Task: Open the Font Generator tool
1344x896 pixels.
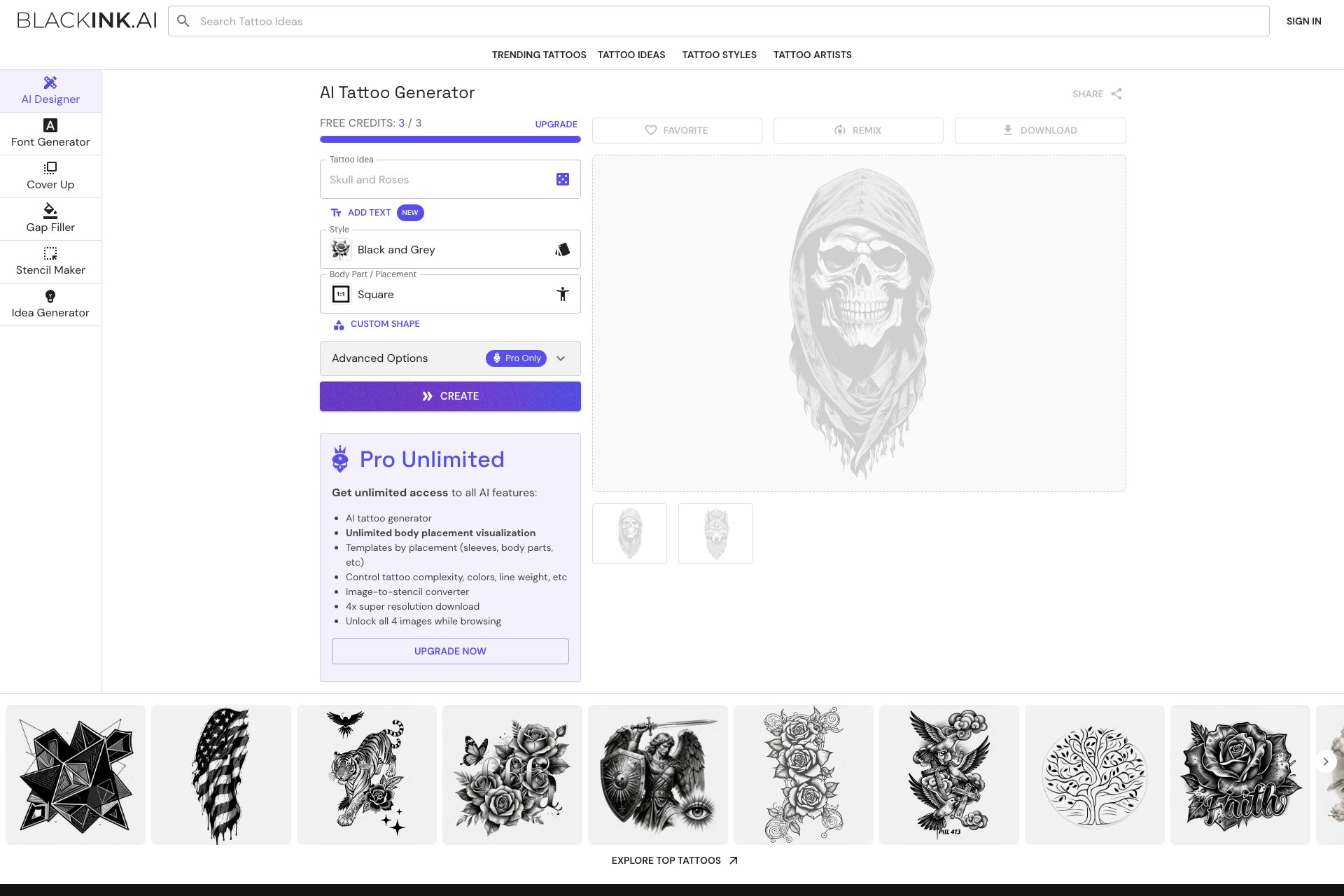Action: tap(50, 134)
